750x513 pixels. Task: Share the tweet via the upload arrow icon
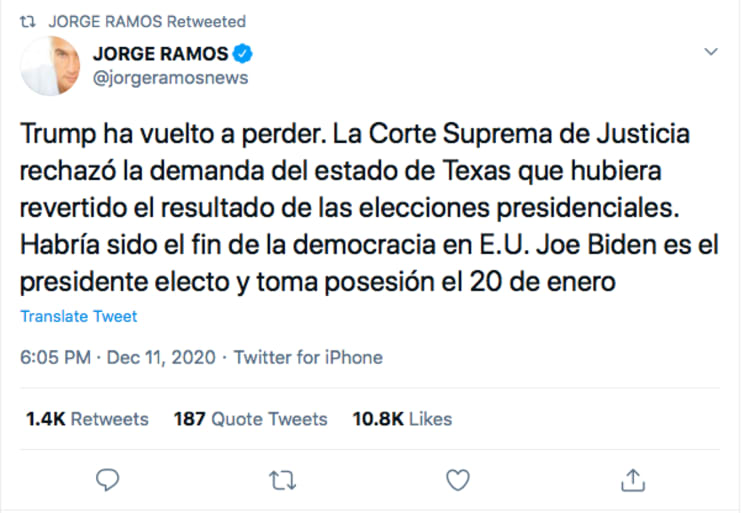[x=632, y=480]
